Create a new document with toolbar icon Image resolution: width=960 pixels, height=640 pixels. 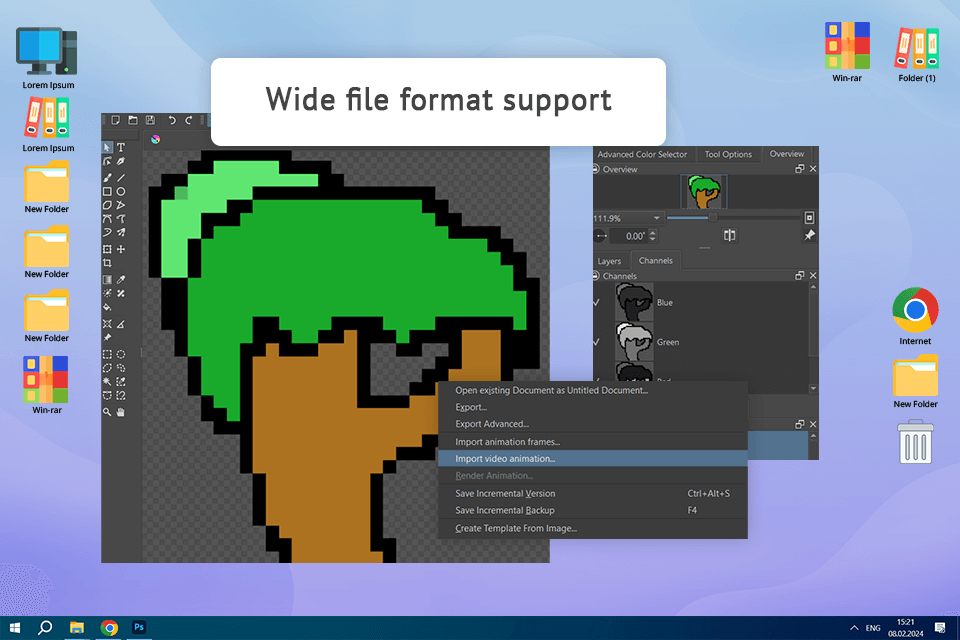(116, 120)
